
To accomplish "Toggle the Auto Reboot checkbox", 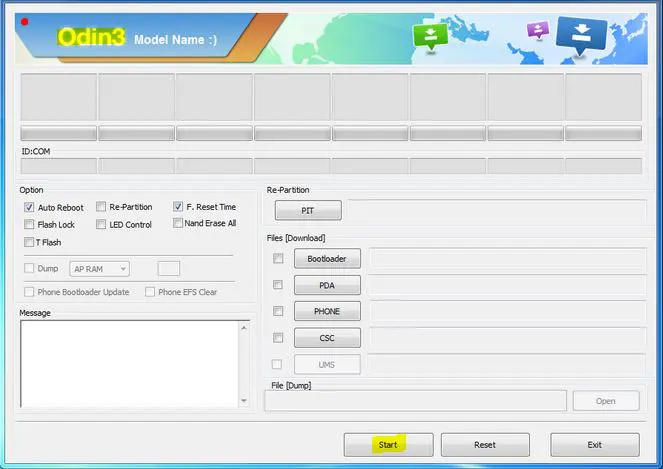I will click(x=29, y=207).
